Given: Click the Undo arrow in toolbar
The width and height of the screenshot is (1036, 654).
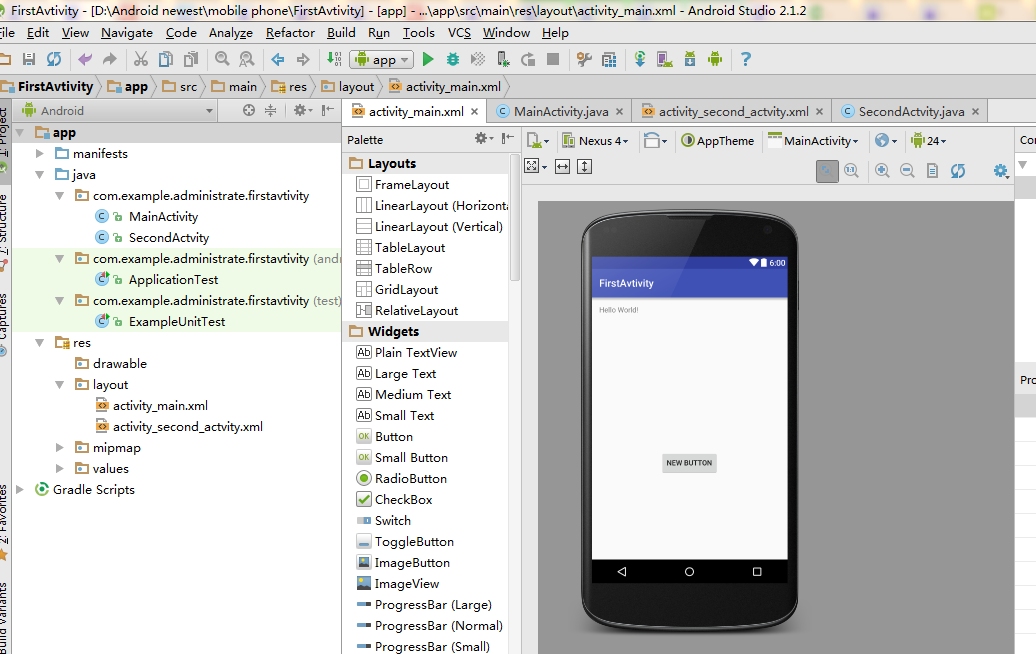Looking at the screenshot, I should pos(85,60).
